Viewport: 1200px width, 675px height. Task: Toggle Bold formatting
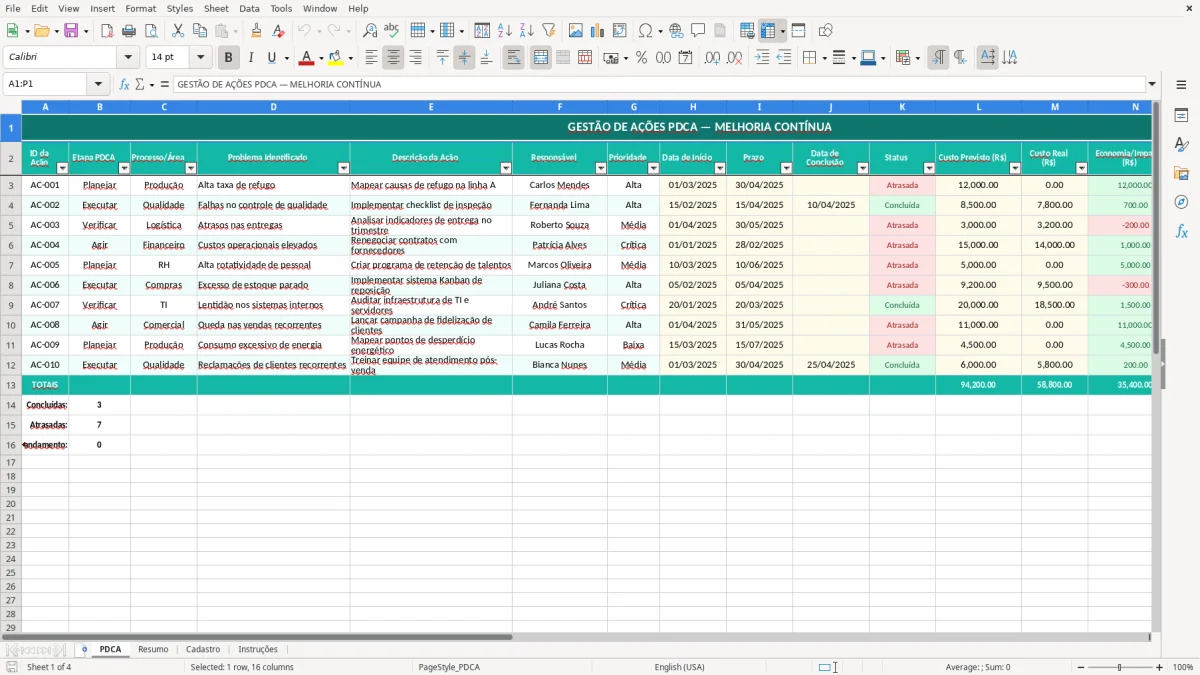229,58
